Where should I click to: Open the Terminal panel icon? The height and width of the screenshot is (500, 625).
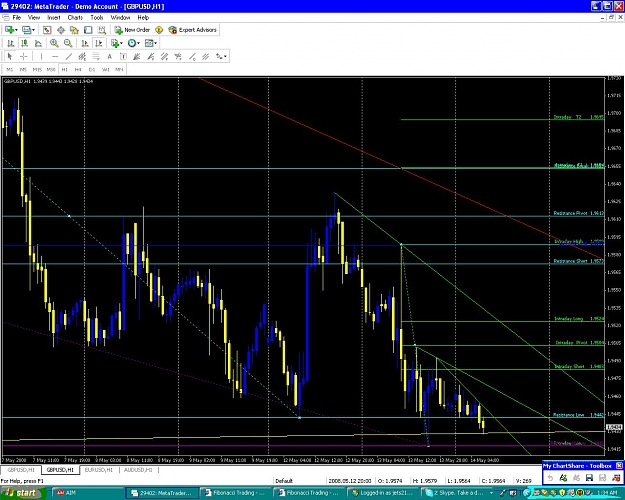(x=88, y=30)
